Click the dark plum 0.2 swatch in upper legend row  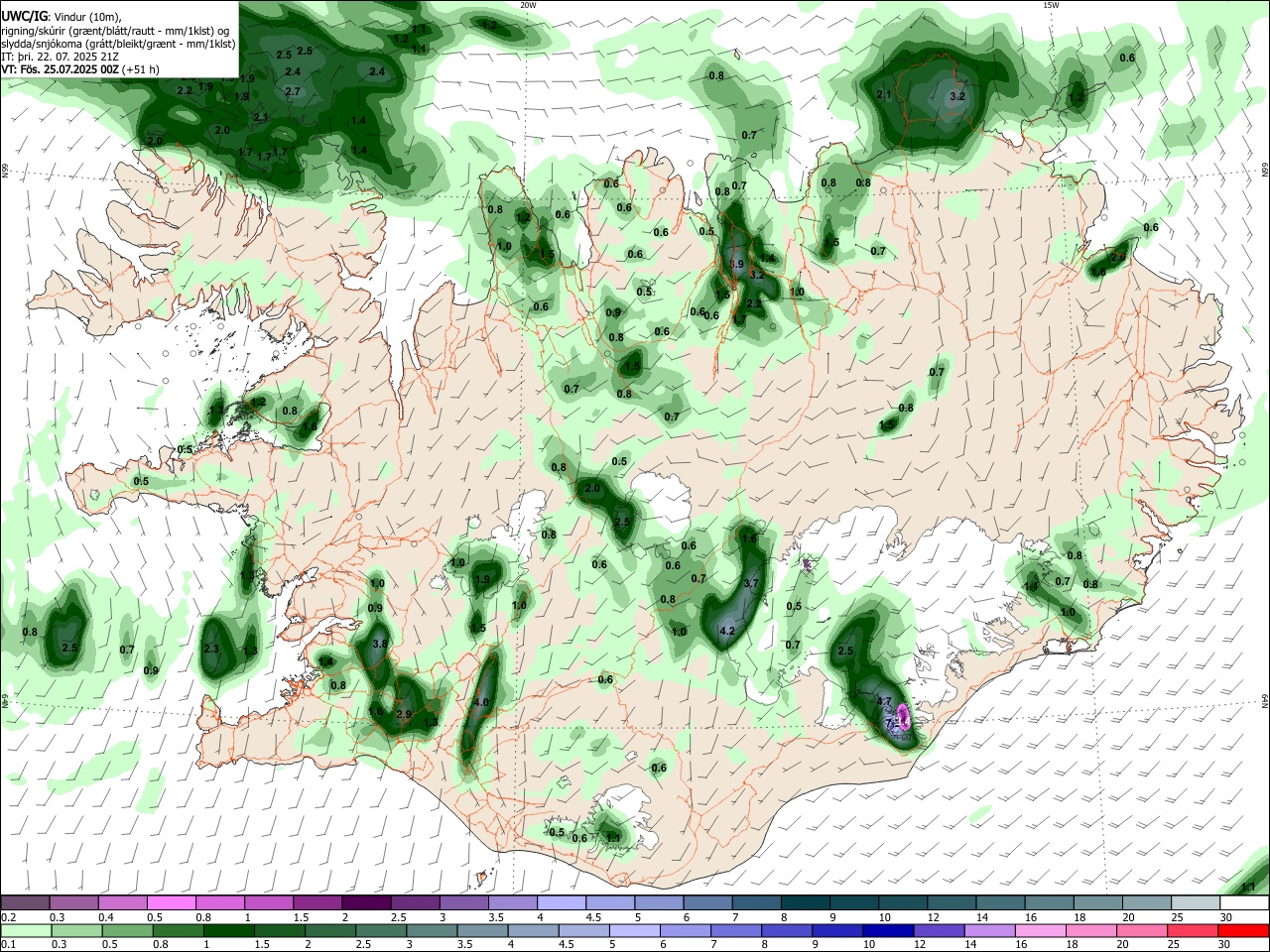click(25, 902)
